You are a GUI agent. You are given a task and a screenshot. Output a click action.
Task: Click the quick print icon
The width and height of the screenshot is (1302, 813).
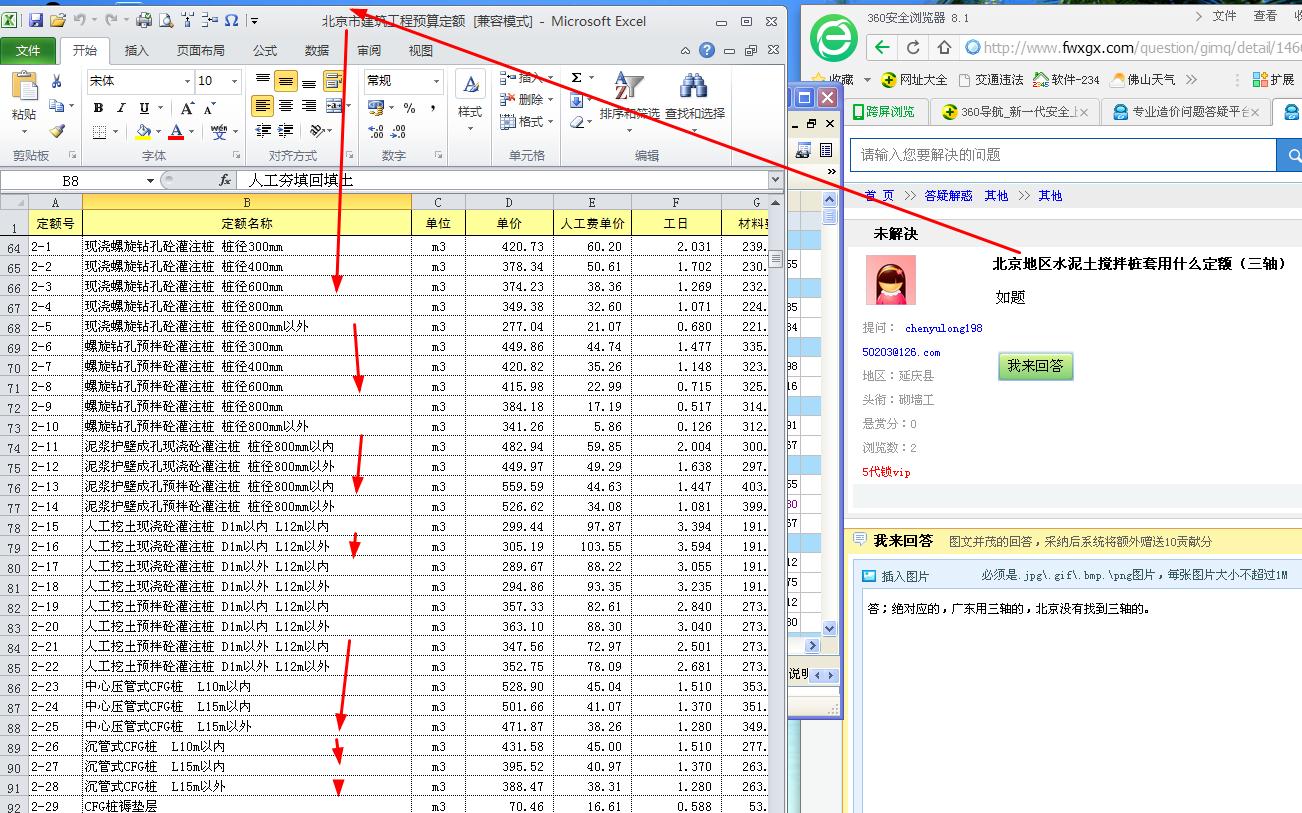pyautogui.click(x=144, y=20)
